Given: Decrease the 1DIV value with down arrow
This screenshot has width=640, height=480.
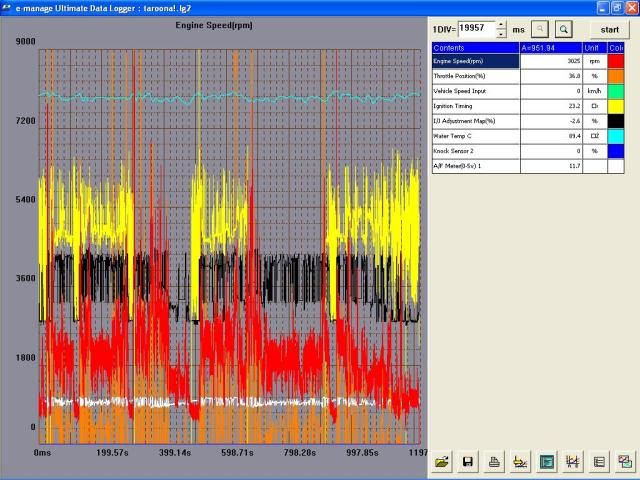Looking at the screenshot, I should (501, 34).
